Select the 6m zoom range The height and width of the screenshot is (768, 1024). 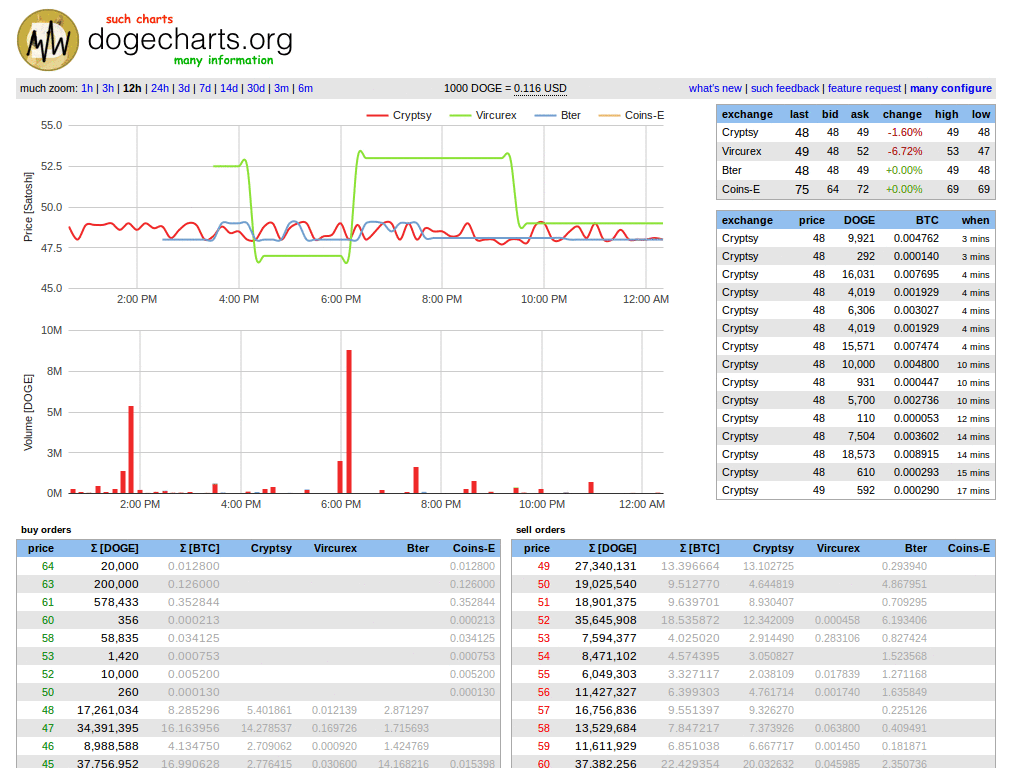306,88
